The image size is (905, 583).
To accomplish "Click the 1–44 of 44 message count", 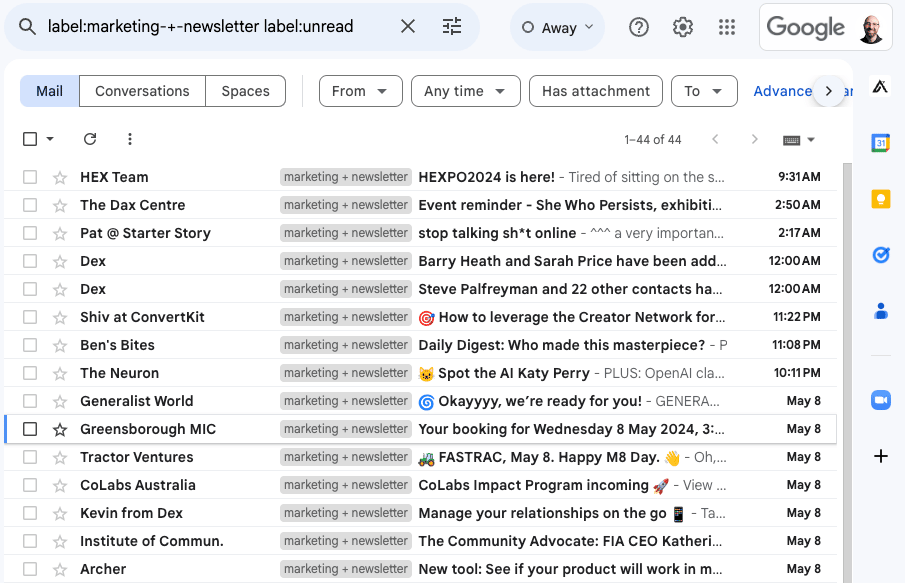I will (x=653, y=140).
